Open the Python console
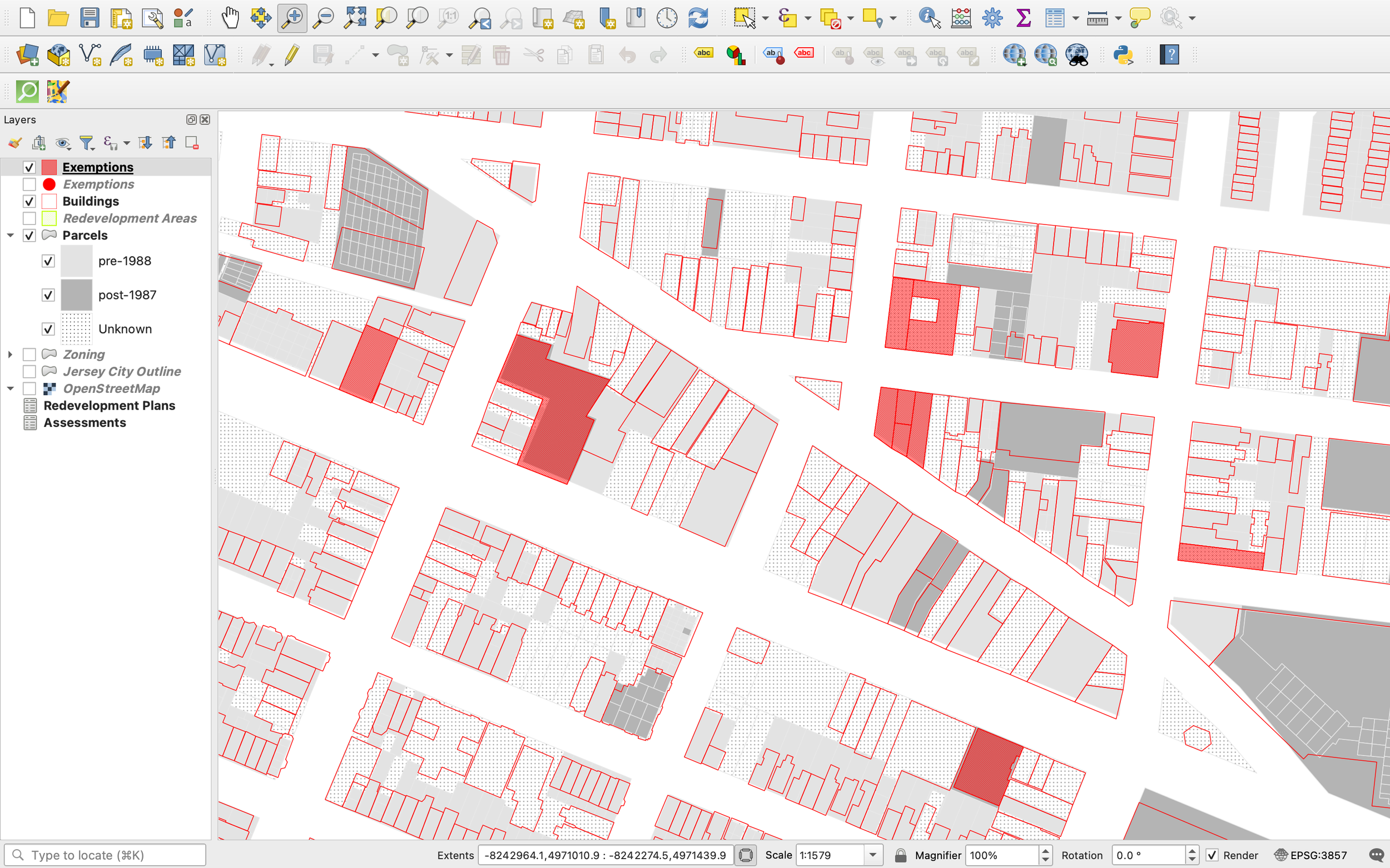The width and height of the screenshot is (1390, 868). [x=1123, y=55]
